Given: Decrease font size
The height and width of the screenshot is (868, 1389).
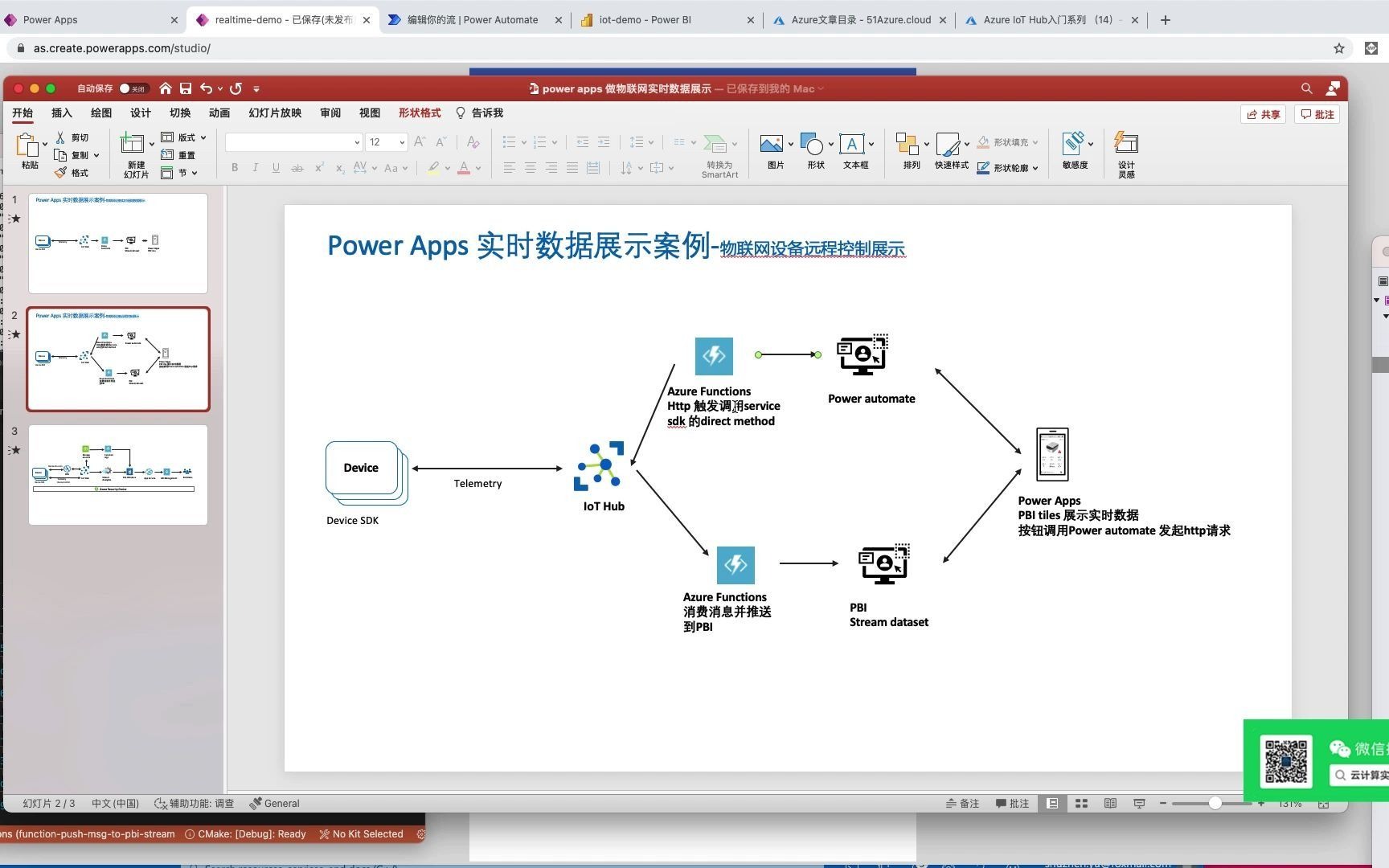Looking at the screenshot, I should [440, 142].
